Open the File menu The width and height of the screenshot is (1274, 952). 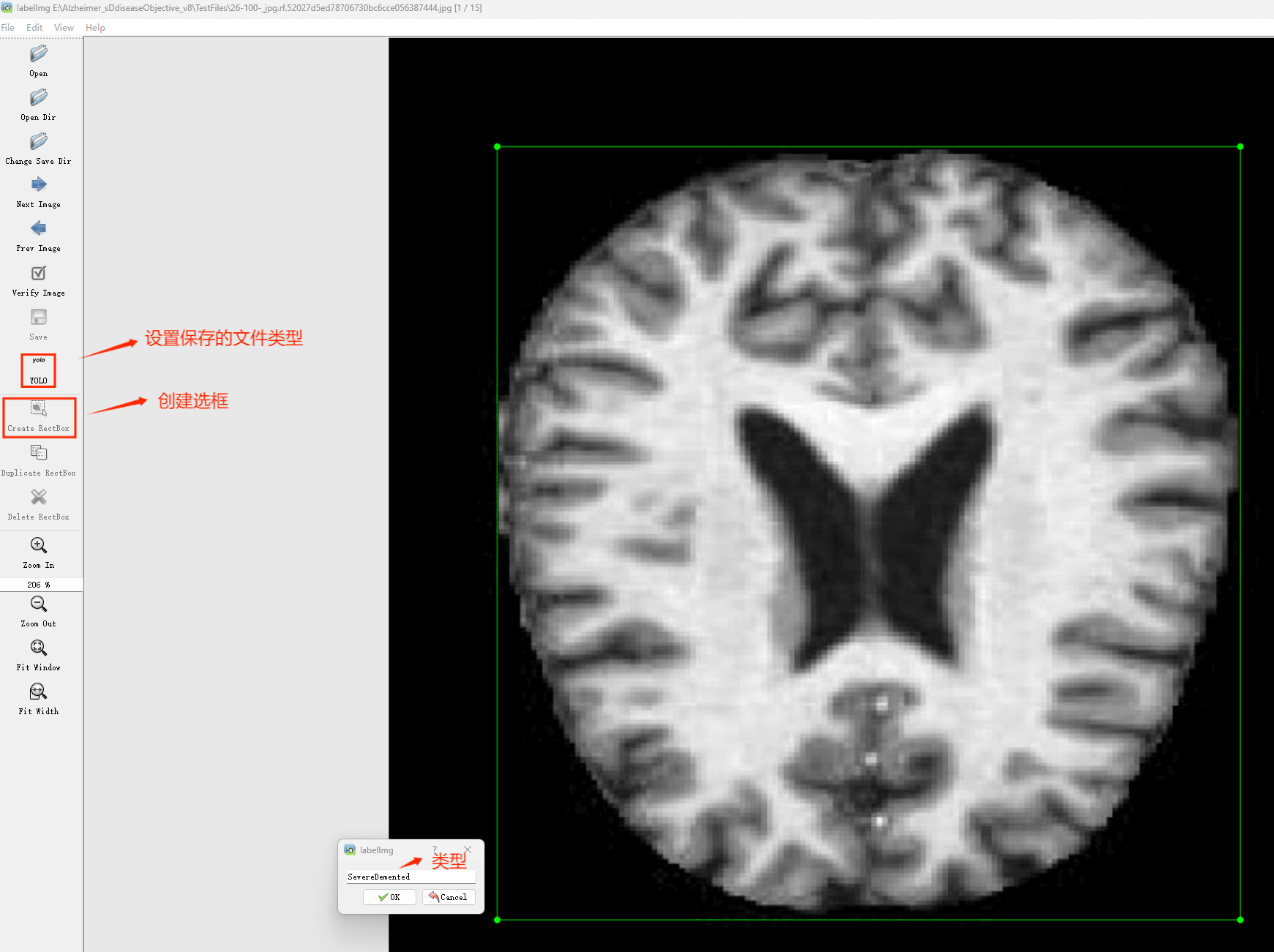coord(8,28)
